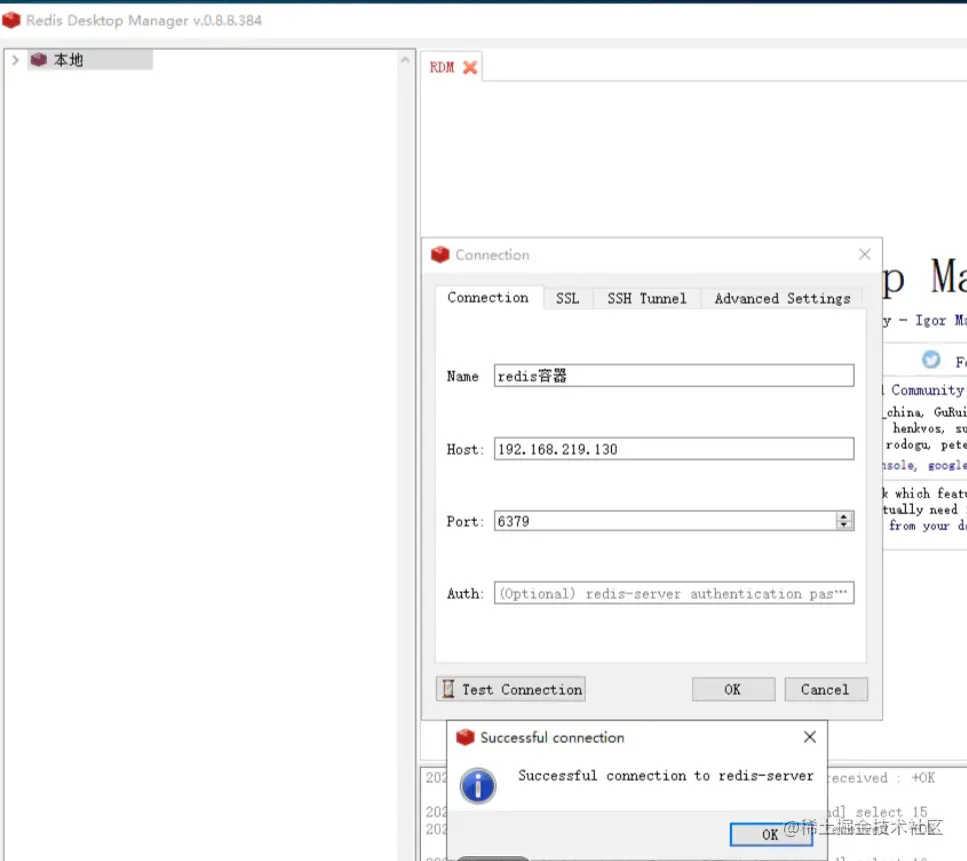Click the red server icon beside 本地

click(x=39, y=60)
